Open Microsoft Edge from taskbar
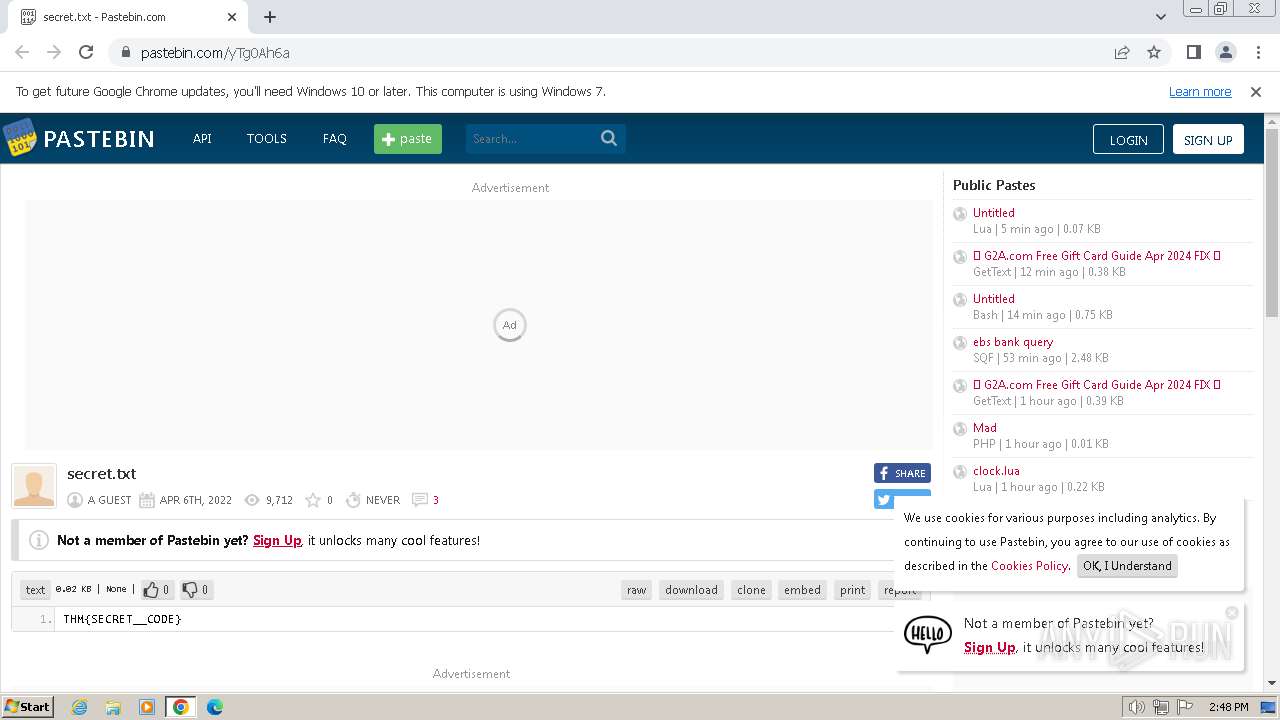1280x720 pixels. coord(215,707)
